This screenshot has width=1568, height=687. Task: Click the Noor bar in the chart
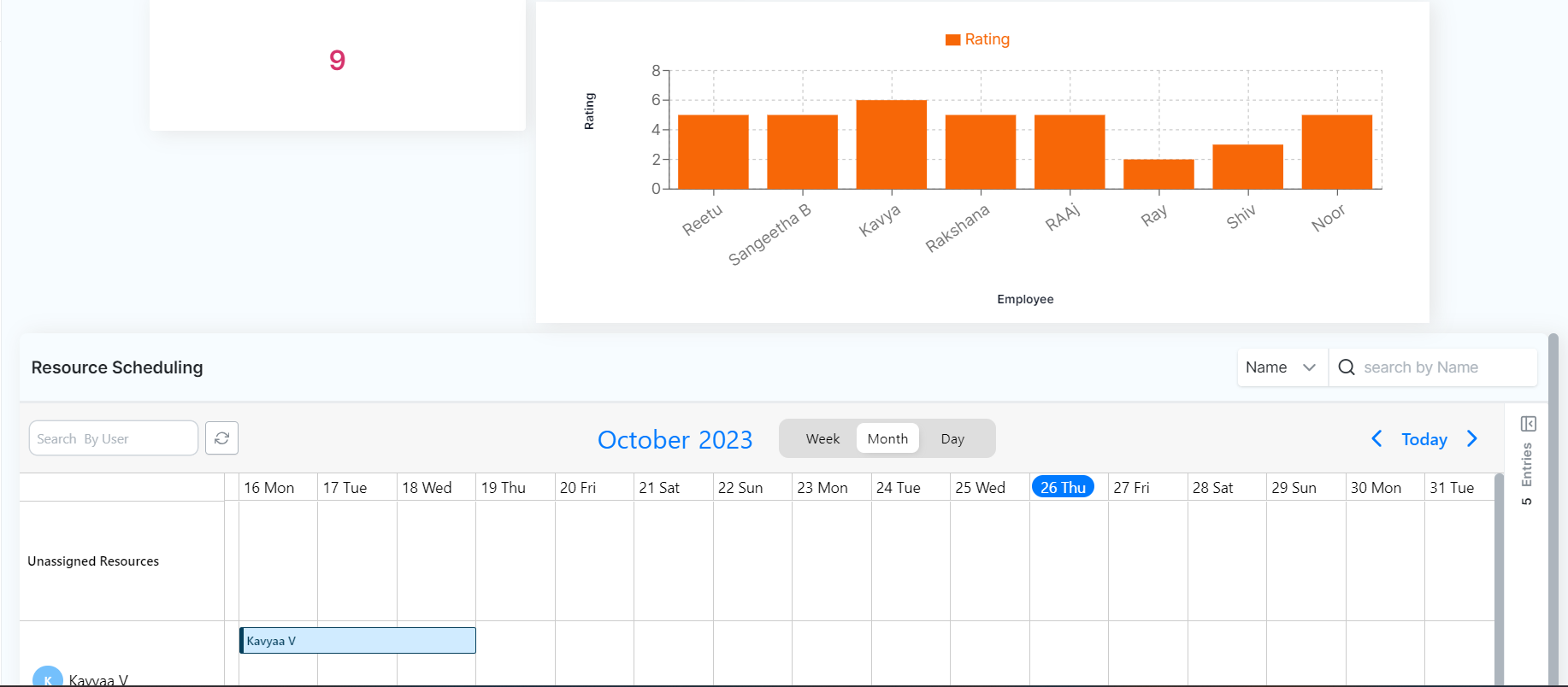(1337, 152)
